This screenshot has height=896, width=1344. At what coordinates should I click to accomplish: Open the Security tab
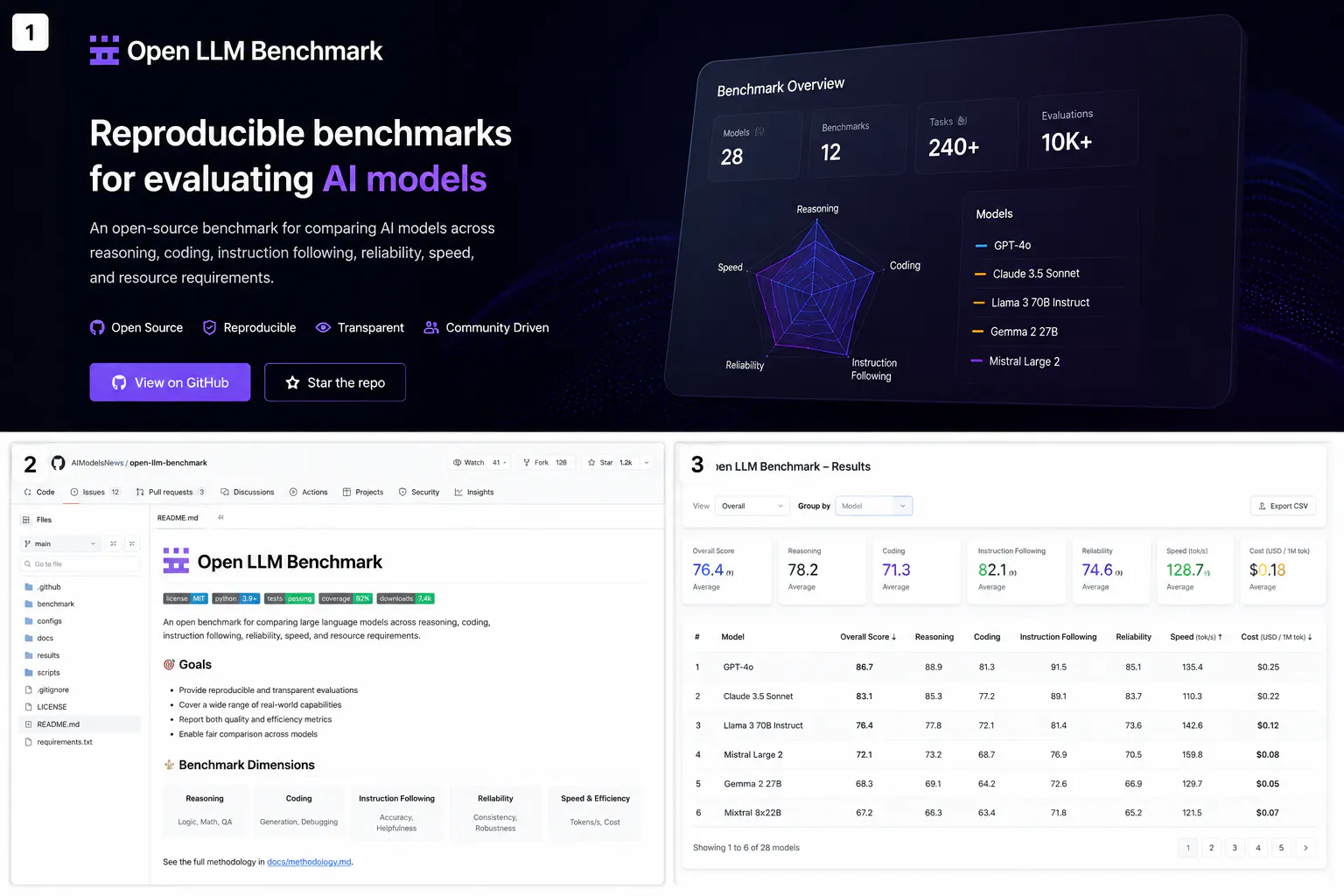[419, 493]
